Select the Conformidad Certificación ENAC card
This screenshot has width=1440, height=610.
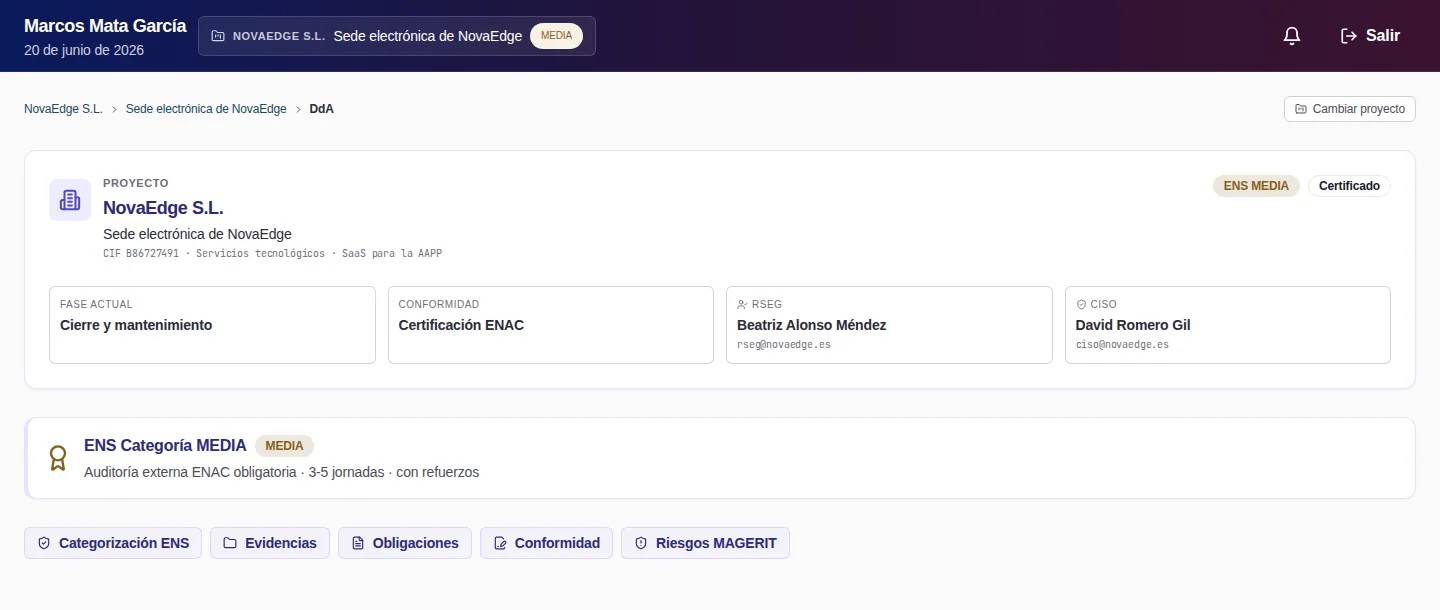pyautogui.click(x=550, y=325)
